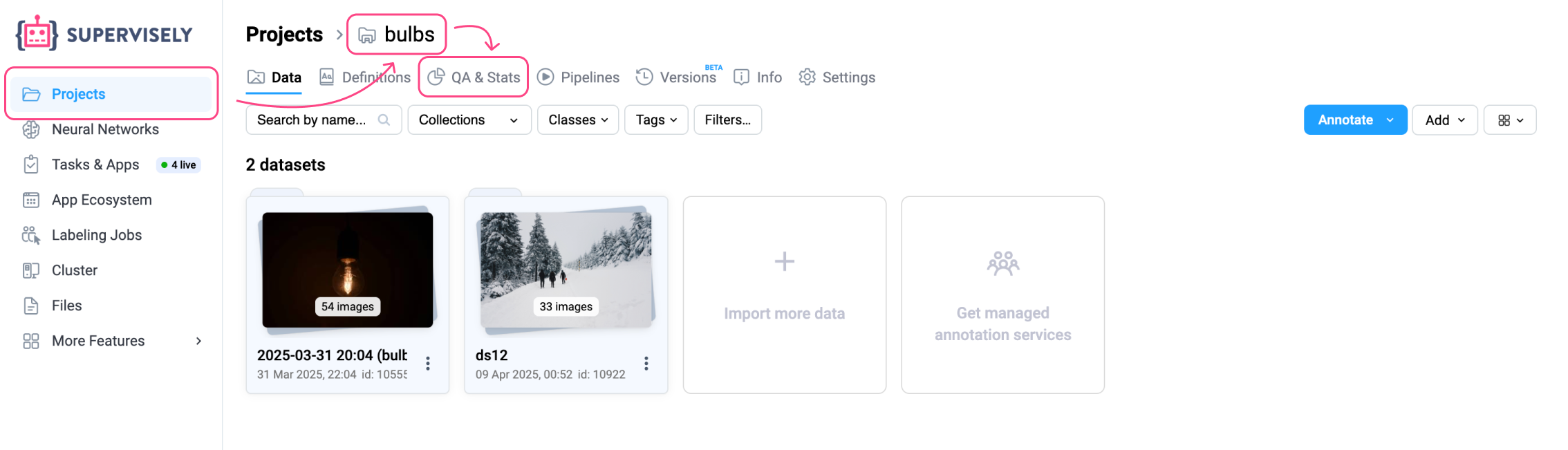Switch to the Pipelines tab
Screen dimensions: 1568x450
(x=579, y=77)
